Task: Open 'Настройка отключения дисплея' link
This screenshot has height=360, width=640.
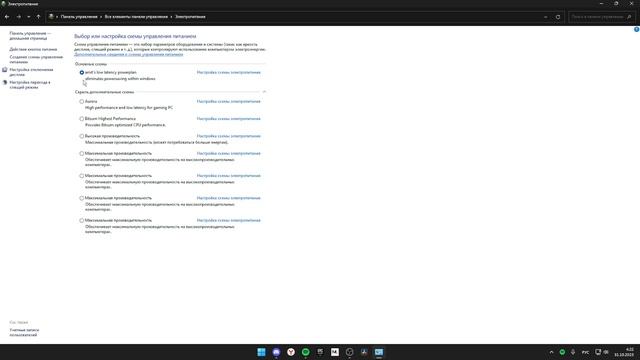Action: [x=31, y=72]
